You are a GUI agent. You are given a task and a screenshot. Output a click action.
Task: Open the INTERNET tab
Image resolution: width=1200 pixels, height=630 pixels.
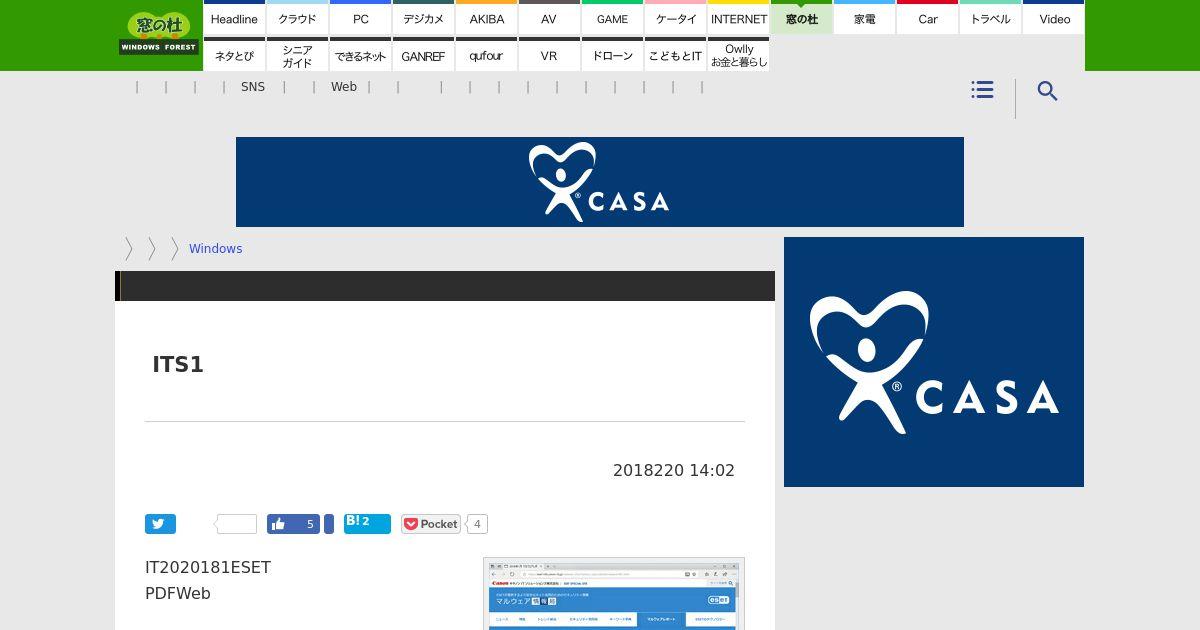tap(738, 18)
